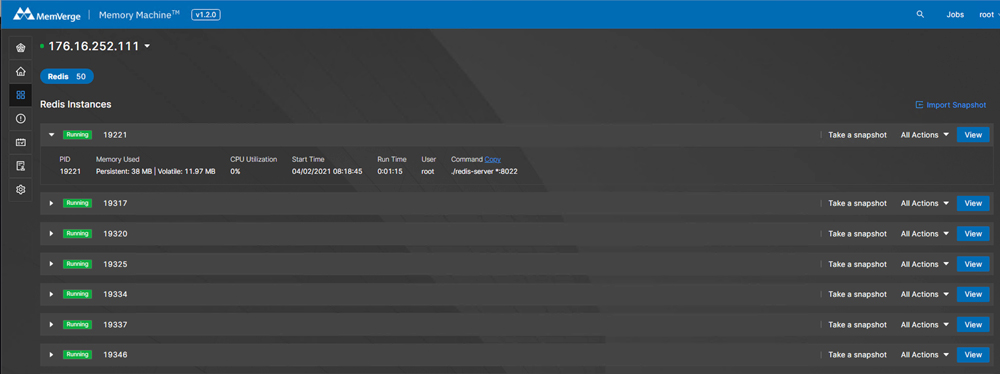1000x374 pixels.
Task: Expand the 19320 instance row
Action: click(52, 234)
